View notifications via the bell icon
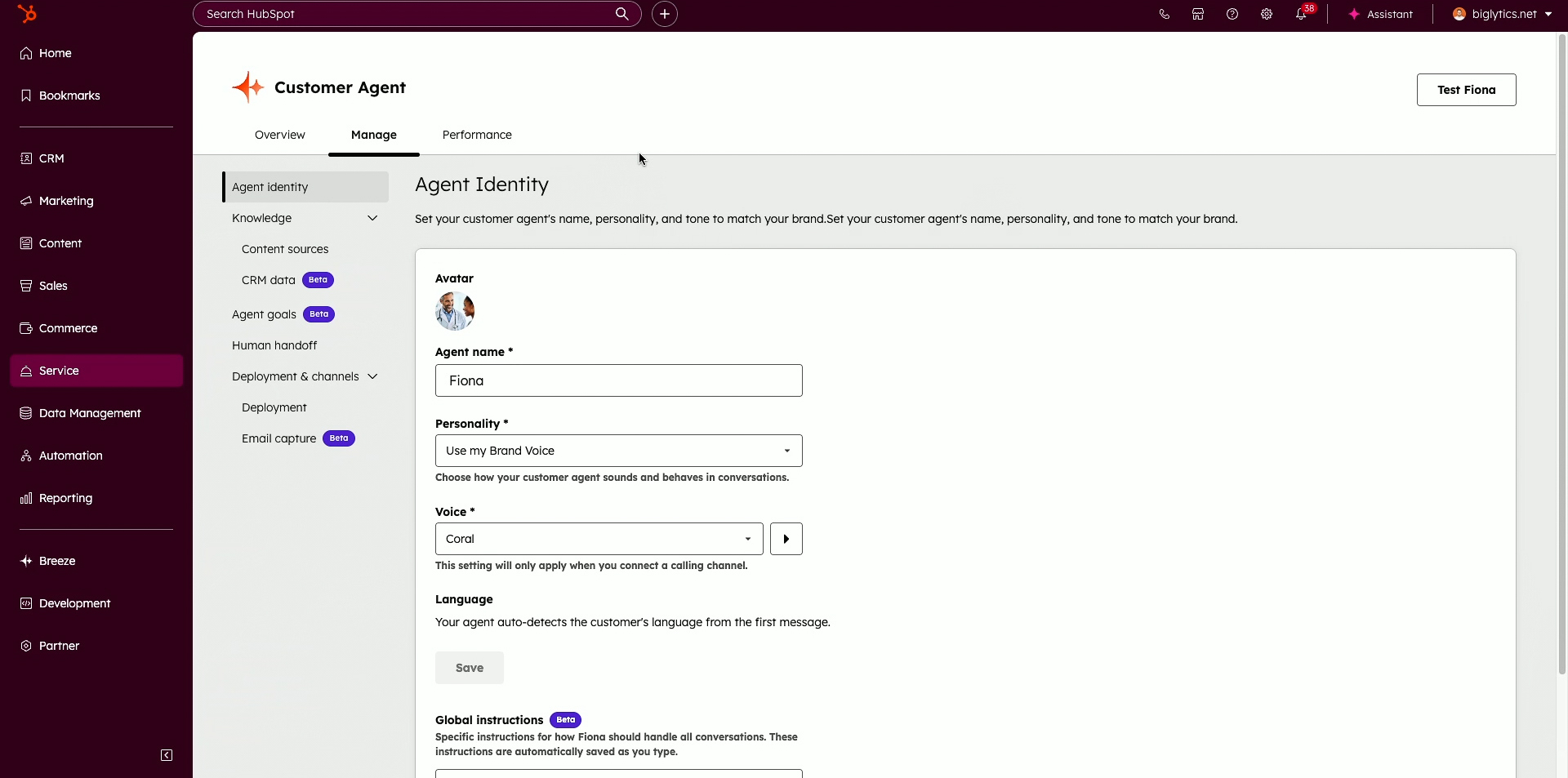1568x778 pixels. pyautogui.click(x=1301, y=14)
